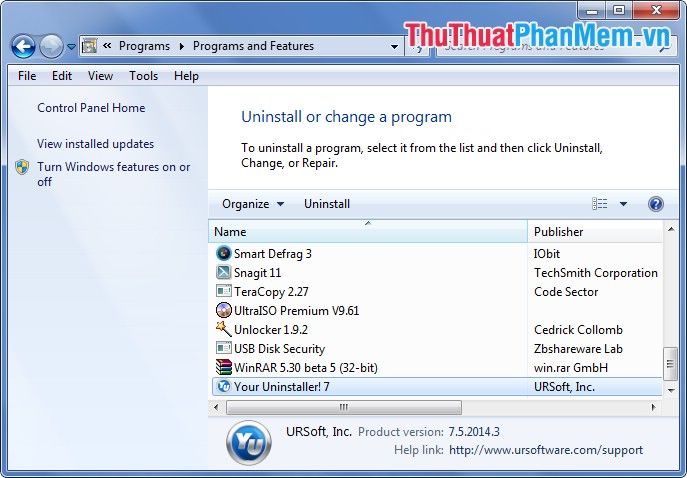Click the horizontal scrollbar right arrow

pyautogui.click(x=653, y=407)
